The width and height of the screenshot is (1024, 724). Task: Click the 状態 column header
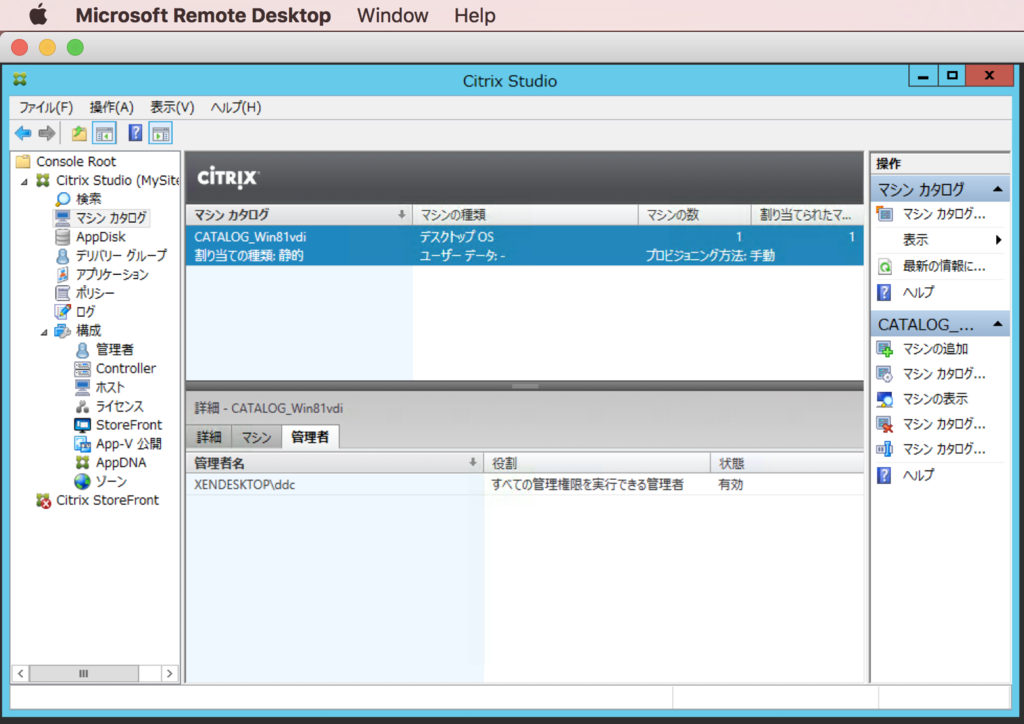coord(787,463)
